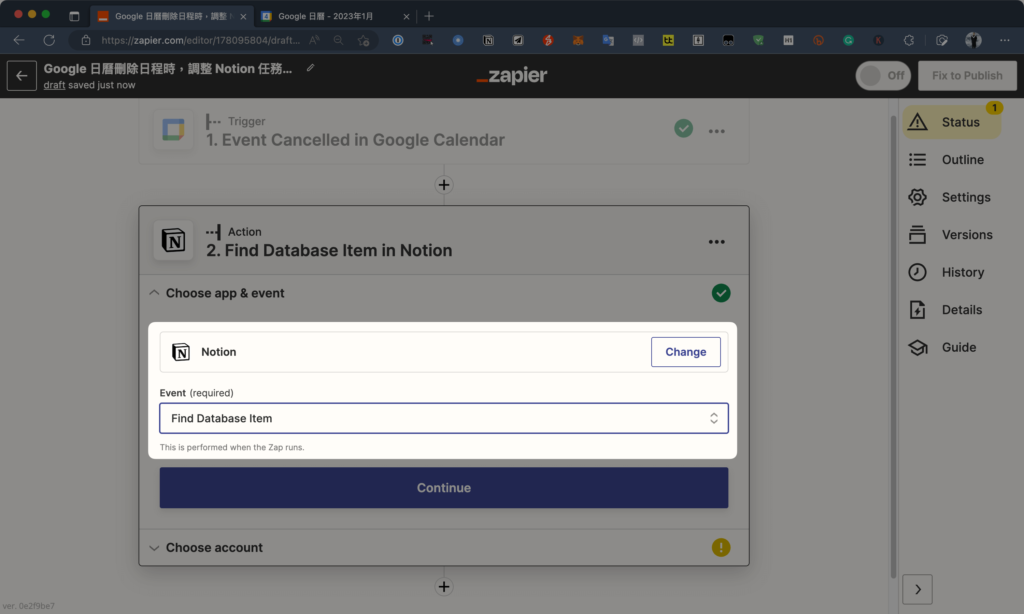This screenshot has height=614, width=1024.
Task: Click the Versions stack icon
Action: pyautogui.click(x=918, y=234)
